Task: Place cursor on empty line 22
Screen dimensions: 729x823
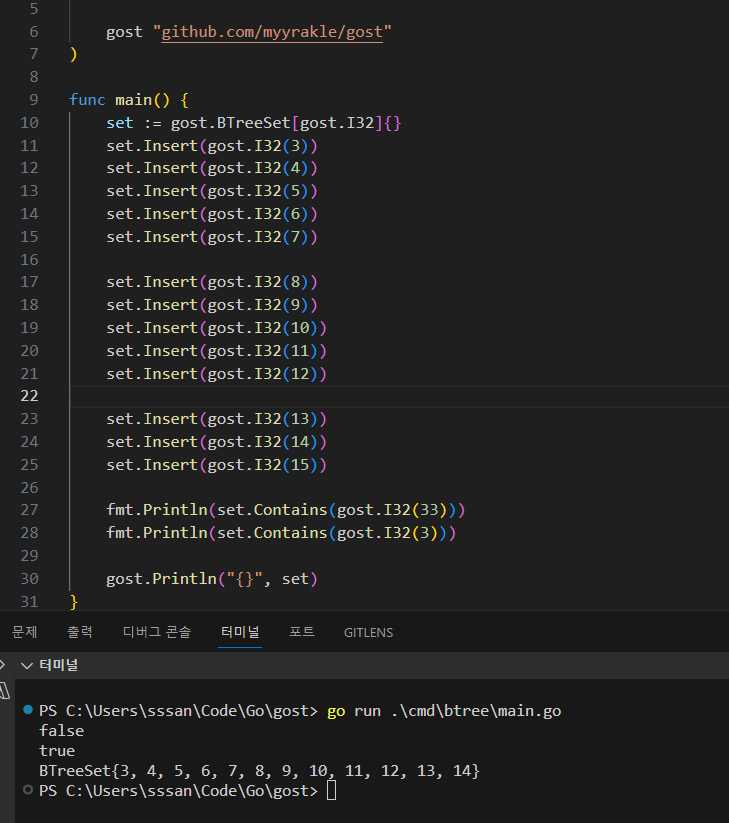Action: pos(300,396)
